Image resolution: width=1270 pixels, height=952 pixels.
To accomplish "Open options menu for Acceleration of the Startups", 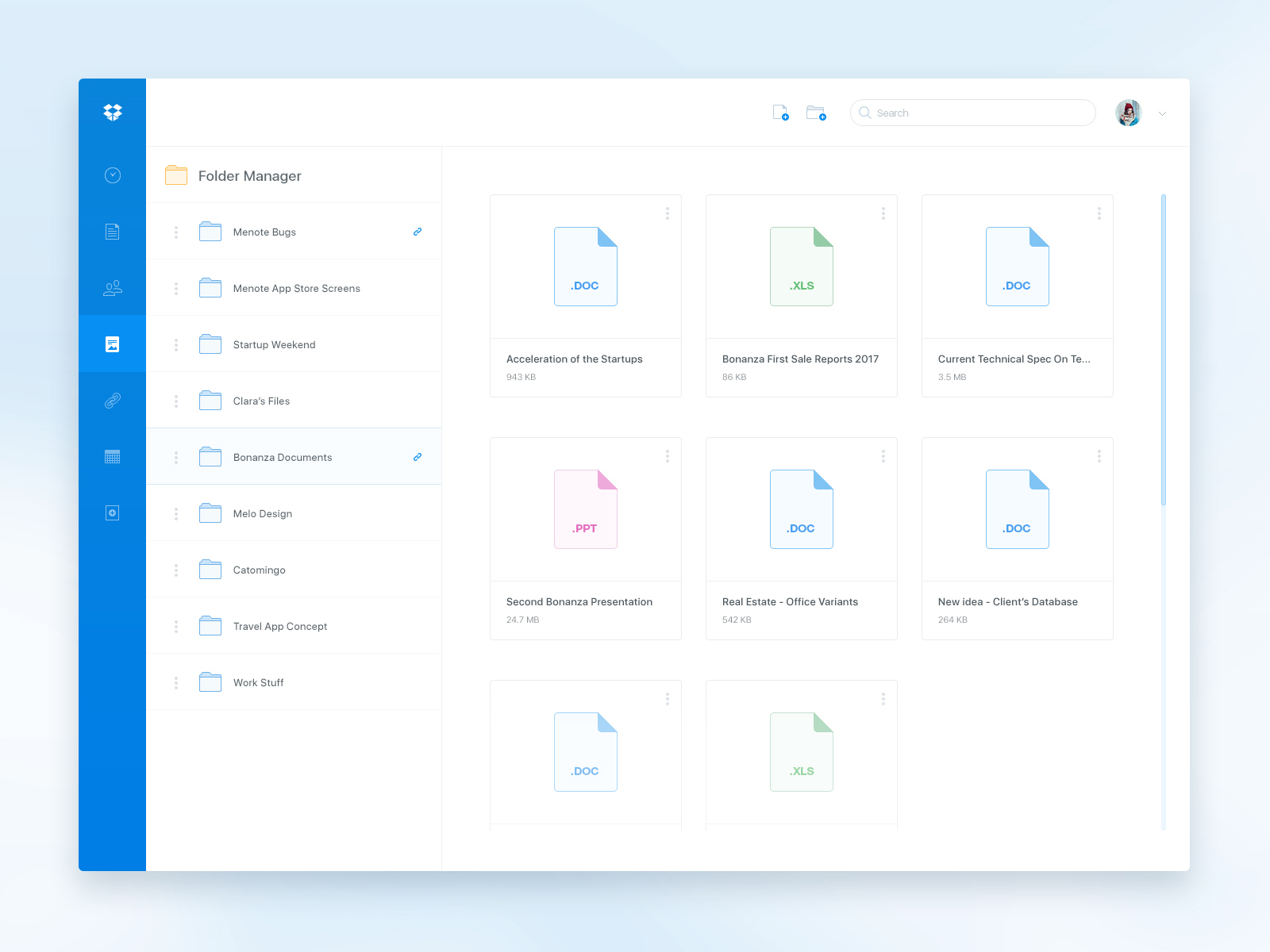I will click(x=668, y=213).
